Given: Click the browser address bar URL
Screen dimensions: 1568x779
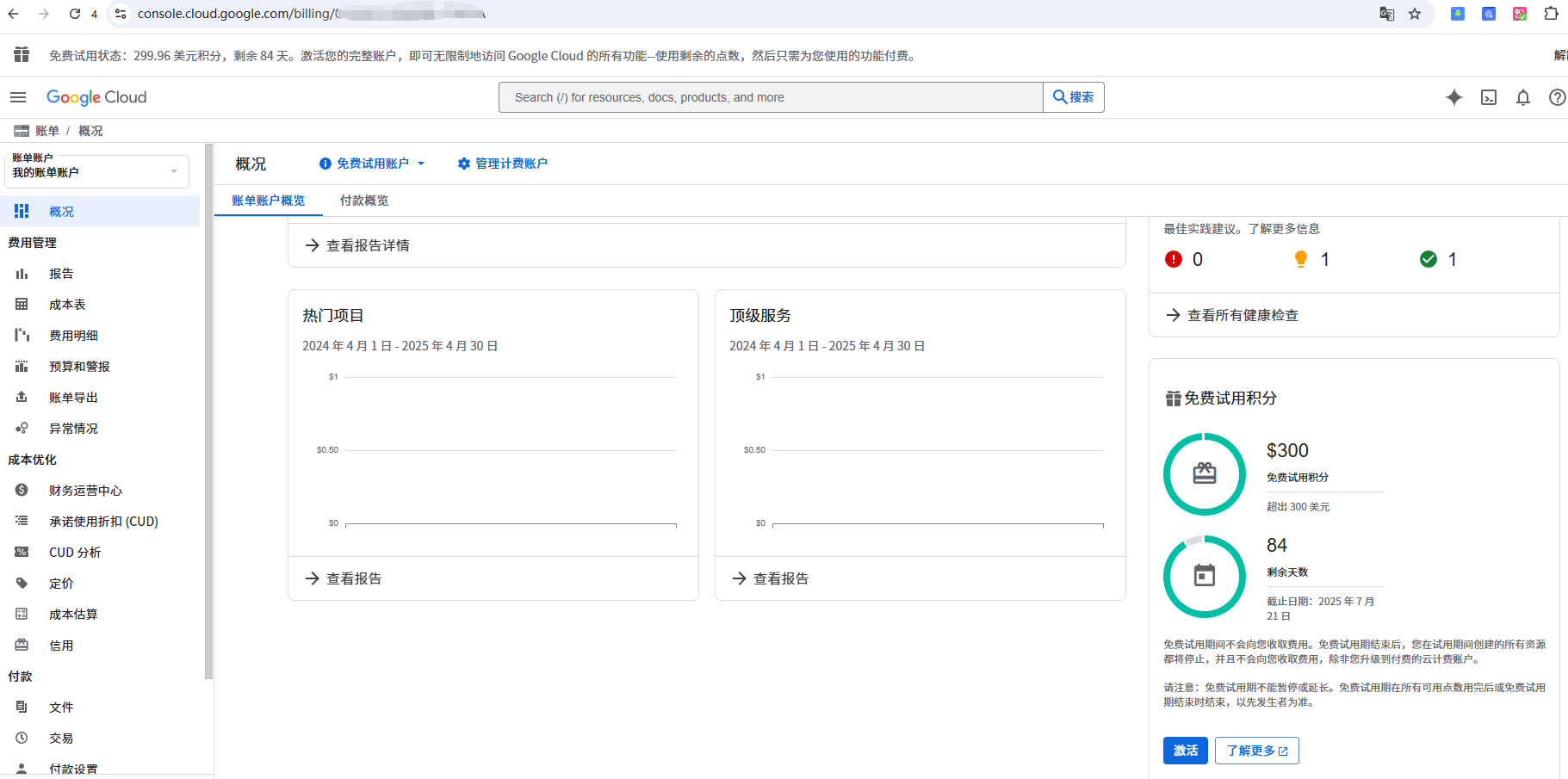Looking at the screenshot, I should point(310,14).
